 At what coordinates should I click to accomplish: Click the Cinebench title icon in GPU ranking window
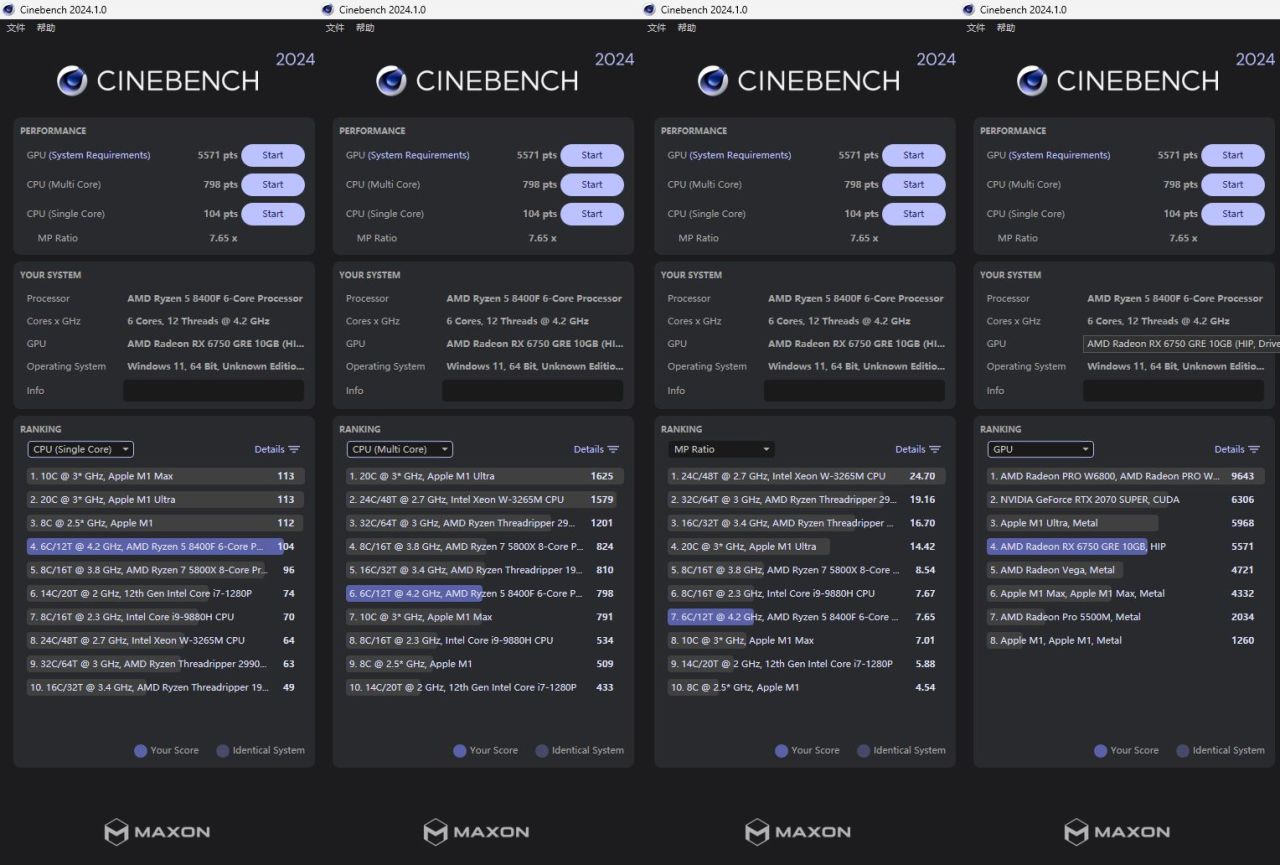968,9
